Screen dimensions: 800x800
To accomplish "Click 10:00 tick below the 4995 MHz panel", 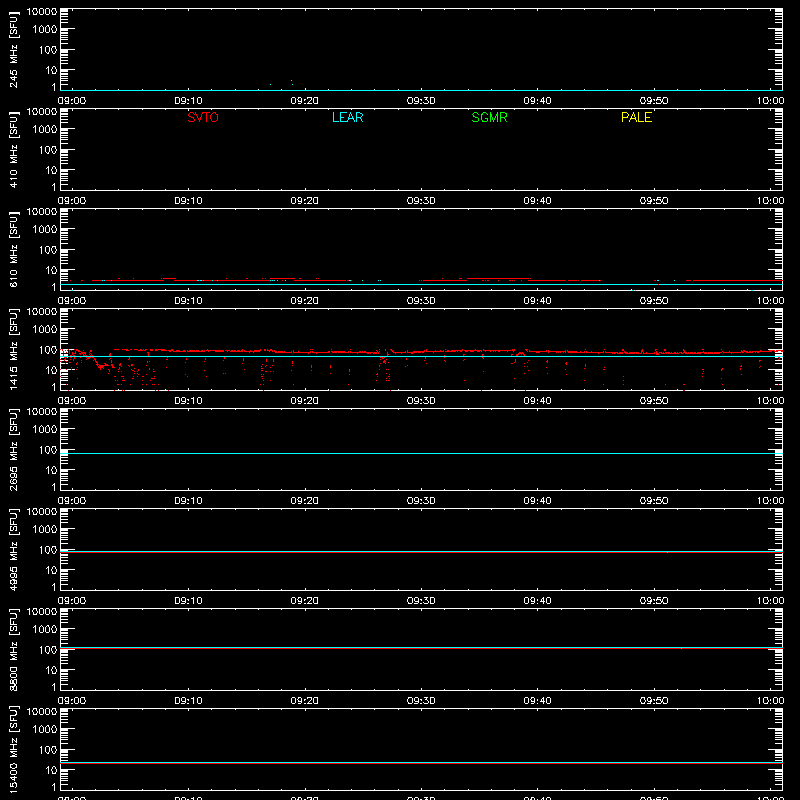I will 770,601.
